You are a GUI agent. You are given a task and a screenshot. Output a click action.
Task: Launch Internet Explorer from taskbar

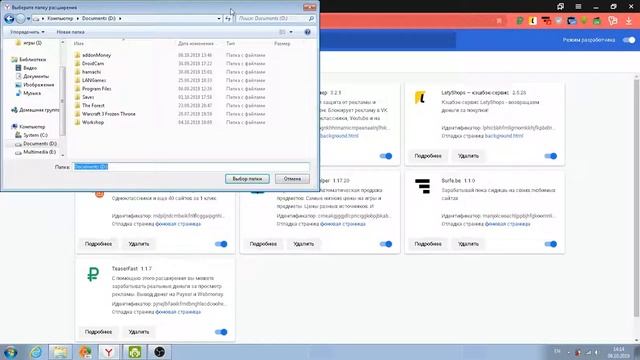[x=36, y=352]
